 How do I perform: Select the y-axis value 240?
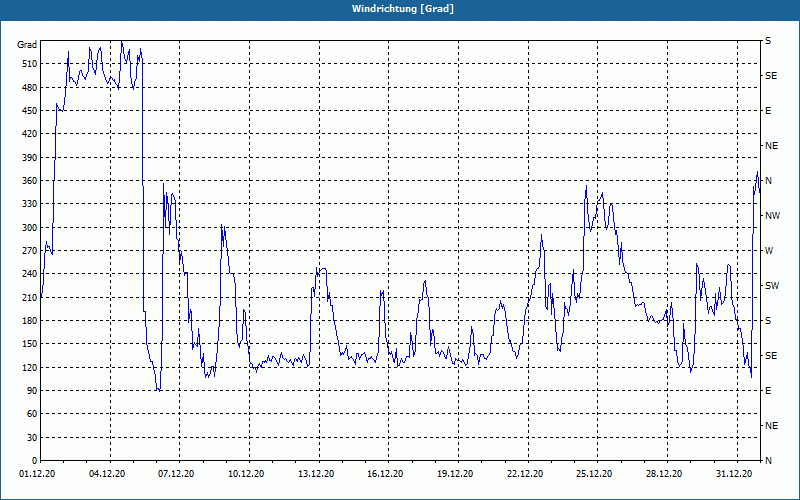click(30, 274)
